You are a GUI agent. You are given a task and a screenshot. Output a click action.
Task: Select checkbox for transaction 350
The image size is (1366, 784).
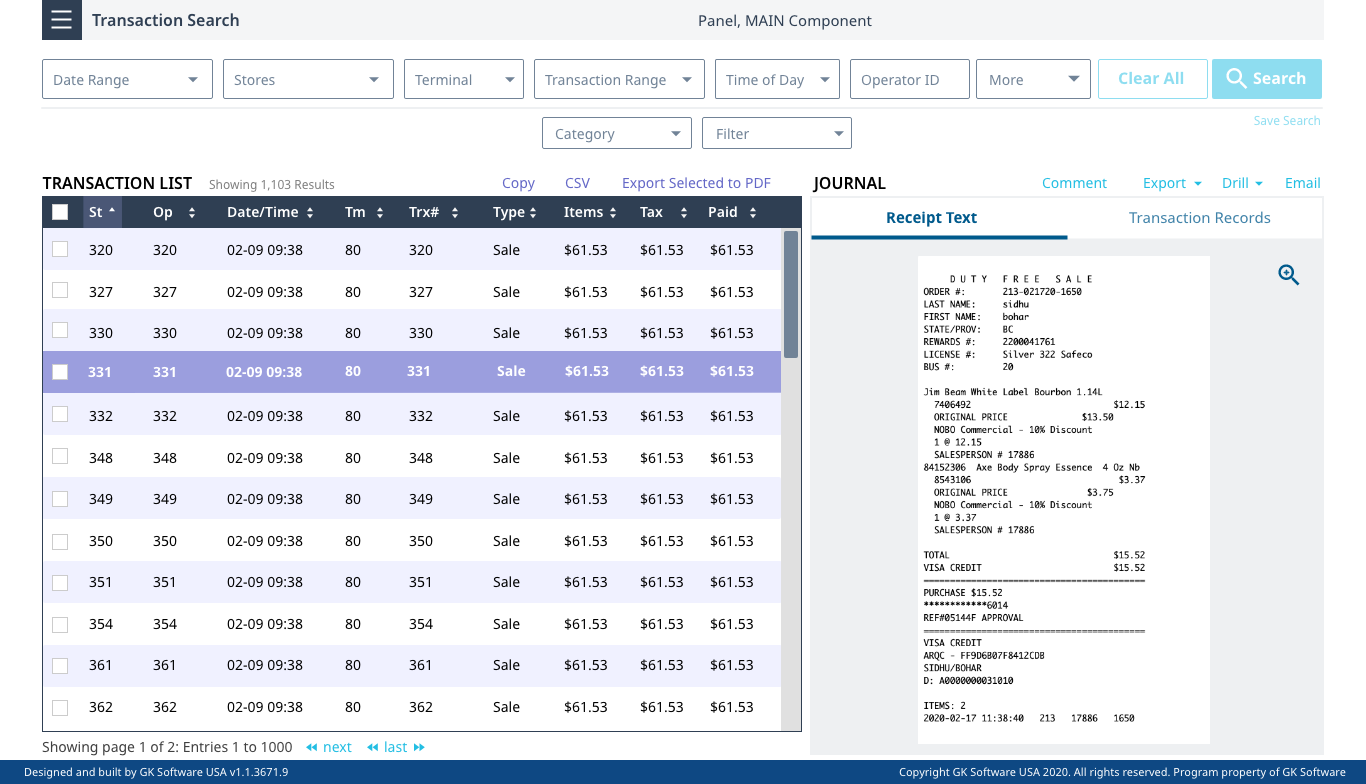tap(60, 541)
